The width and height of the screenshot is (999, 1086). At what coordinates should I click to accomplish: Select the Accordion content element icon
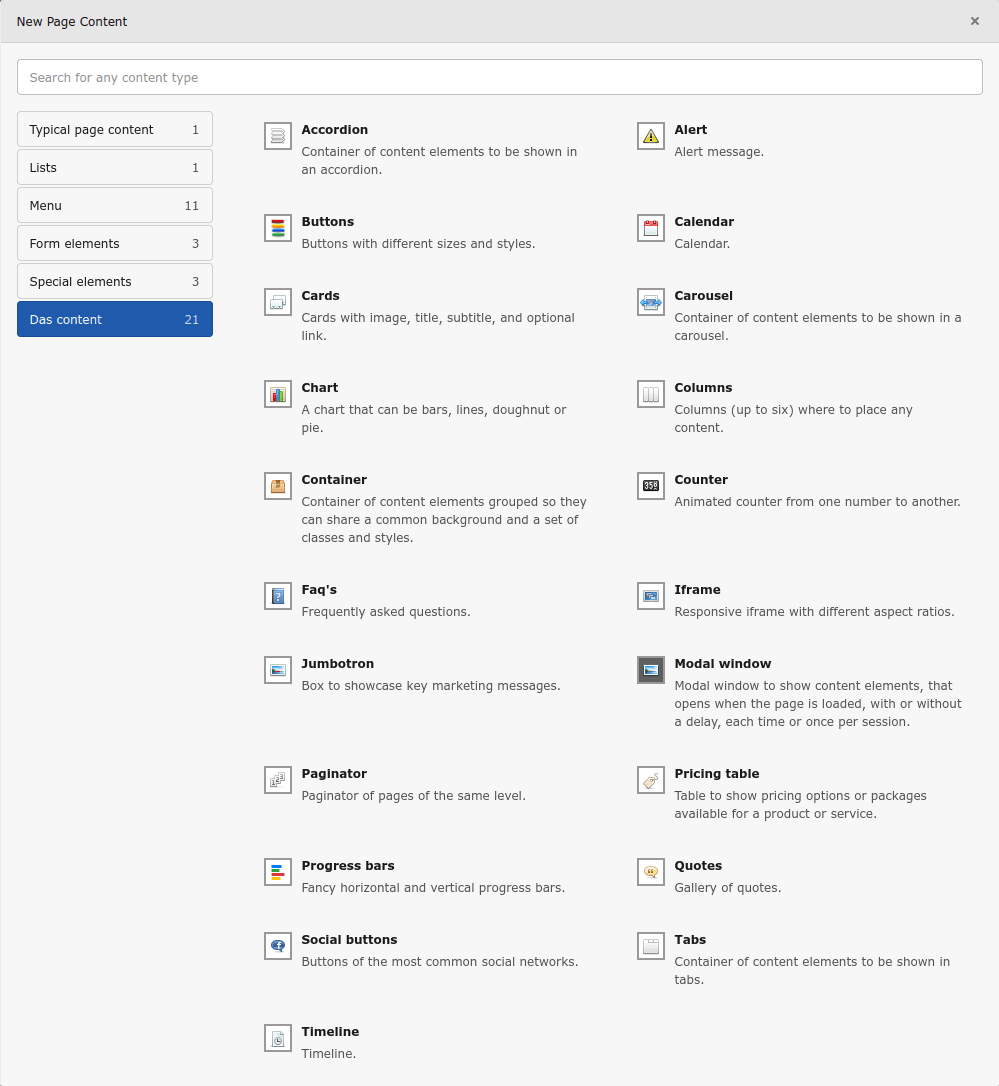(x=277, y=136)
